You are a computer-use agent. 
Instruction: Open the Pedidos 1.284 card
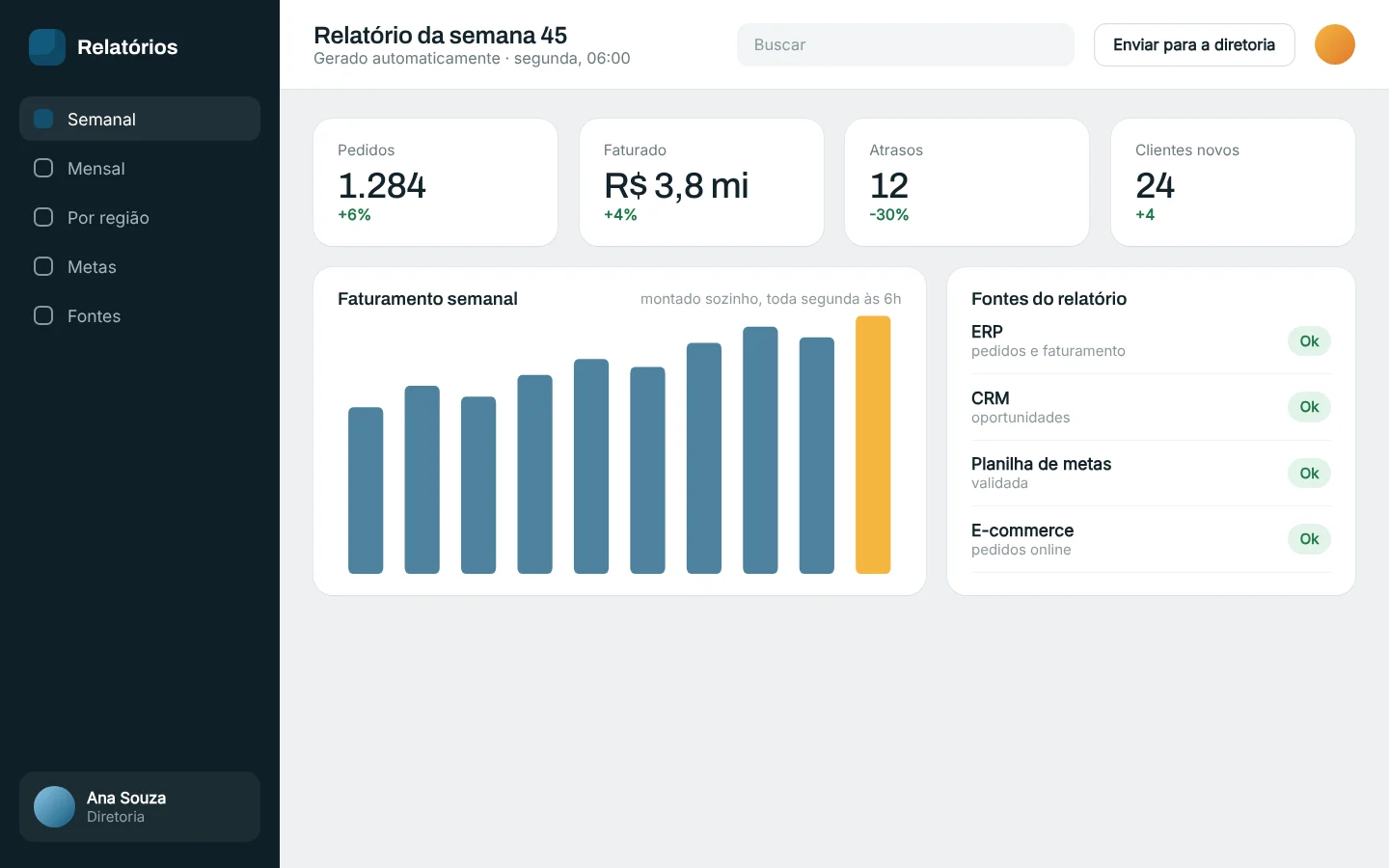(436, 182)
